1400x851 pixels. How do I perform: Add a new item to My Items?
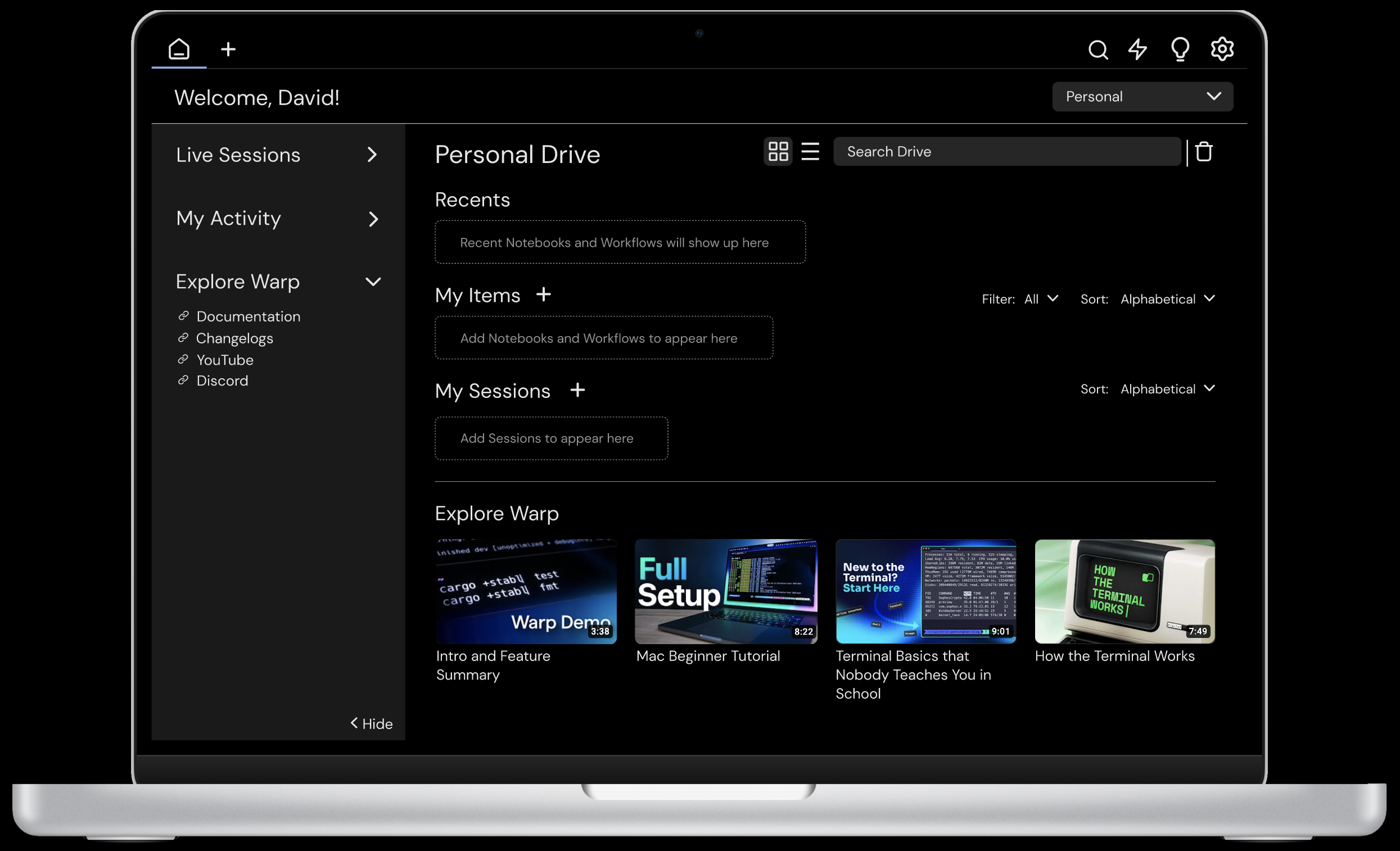point(543,295)
